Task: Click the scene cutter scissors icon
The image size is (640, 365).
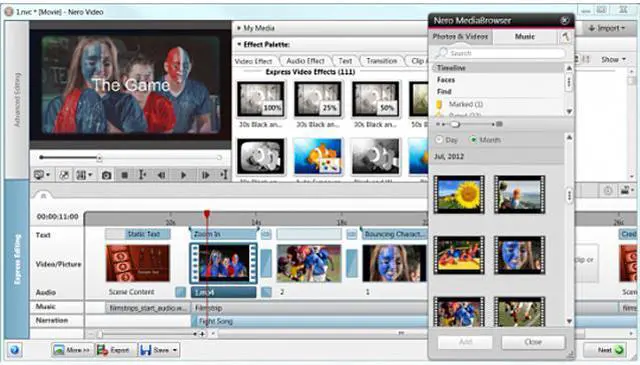Action: tap(64, 175)
